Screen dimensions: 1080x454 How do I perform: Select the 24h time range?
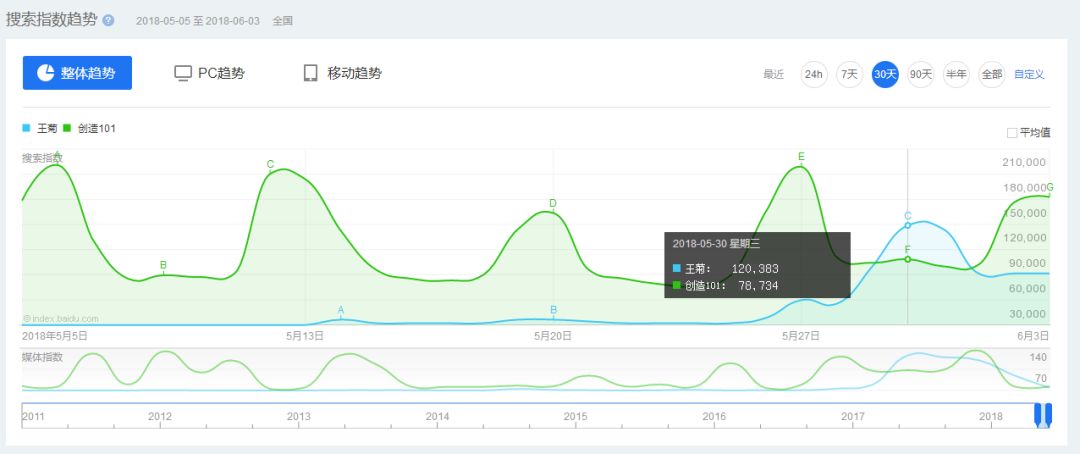pyautogui.click(x=814, y=74)
